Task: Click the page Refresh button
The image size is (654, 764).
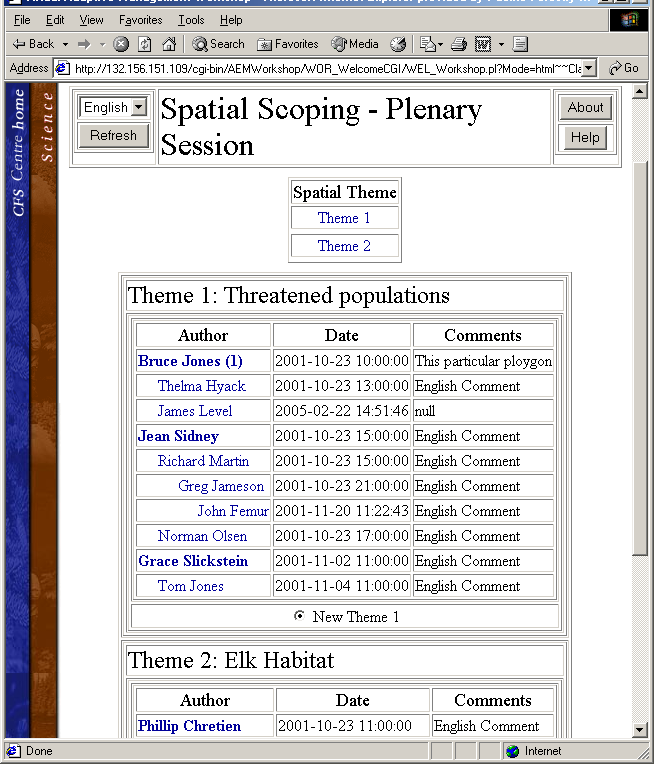Action: 113,135
